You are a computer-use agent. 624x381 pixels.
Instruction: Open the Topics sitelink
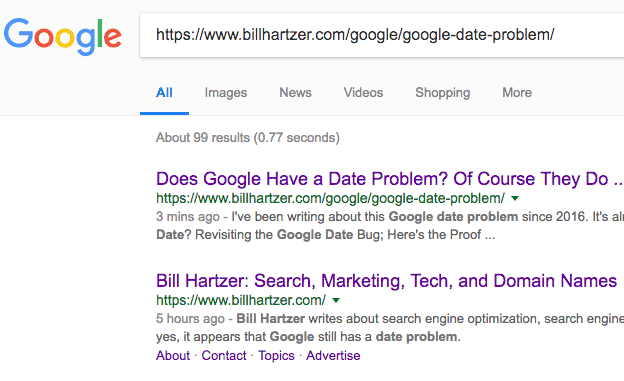(276, 356)
